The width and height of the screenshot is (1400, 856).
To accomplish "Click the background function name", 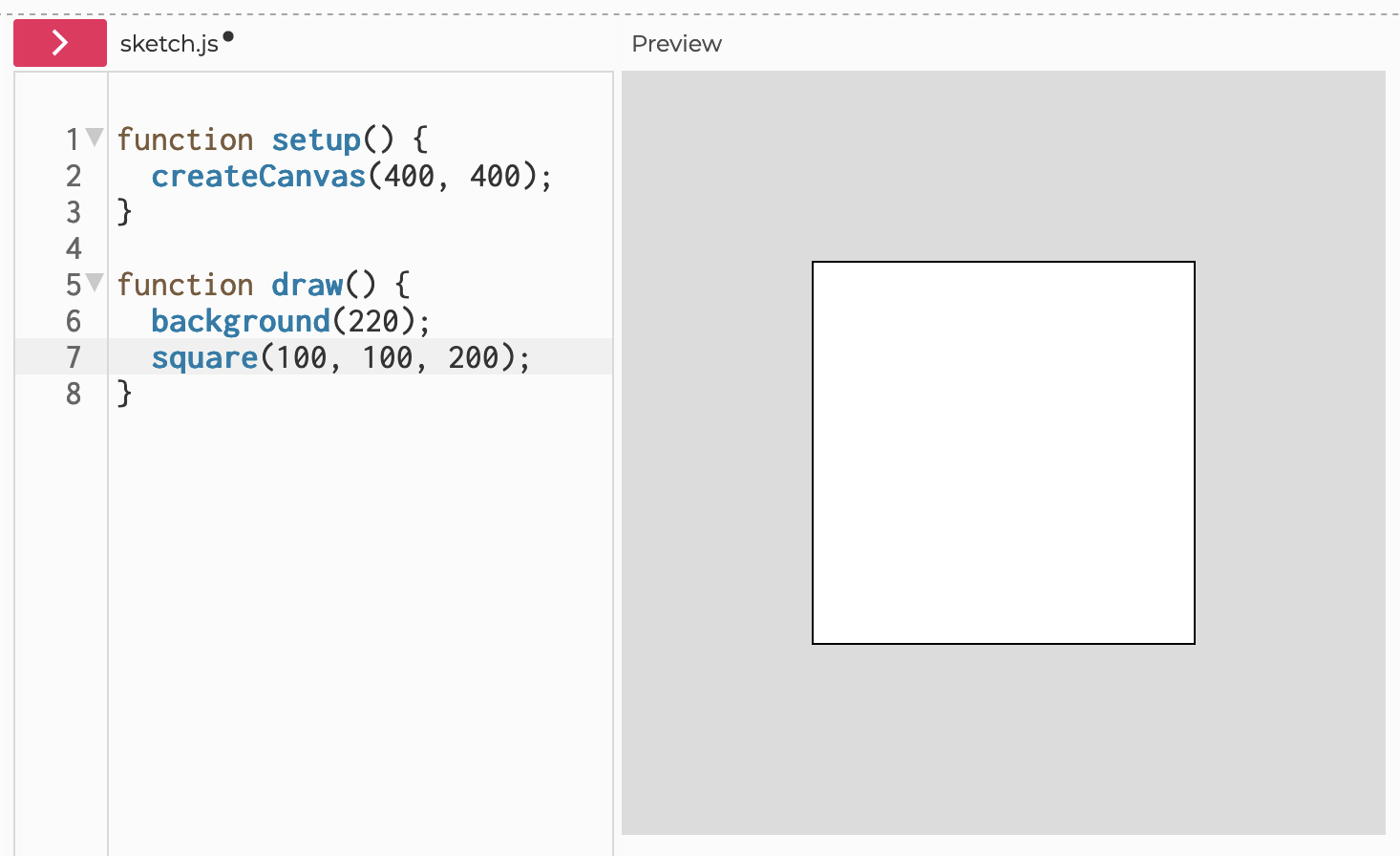I will (x=240, y=322).
